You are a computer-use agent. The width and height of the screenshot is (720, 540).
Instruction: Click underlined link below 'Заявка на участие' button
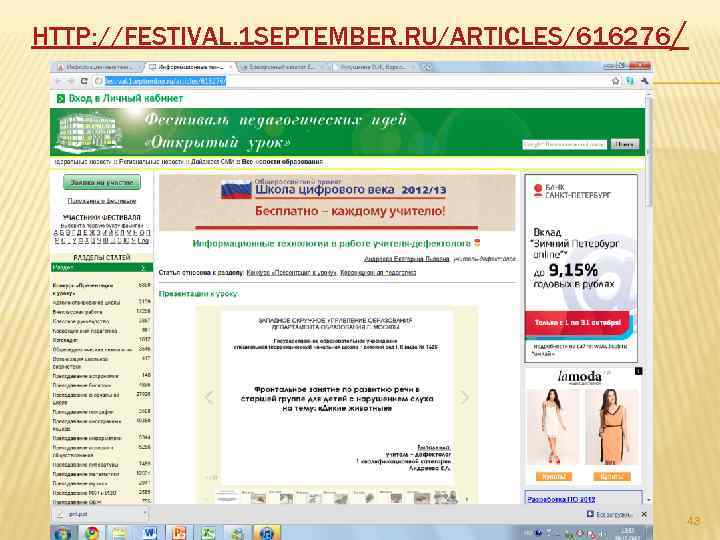102,201
